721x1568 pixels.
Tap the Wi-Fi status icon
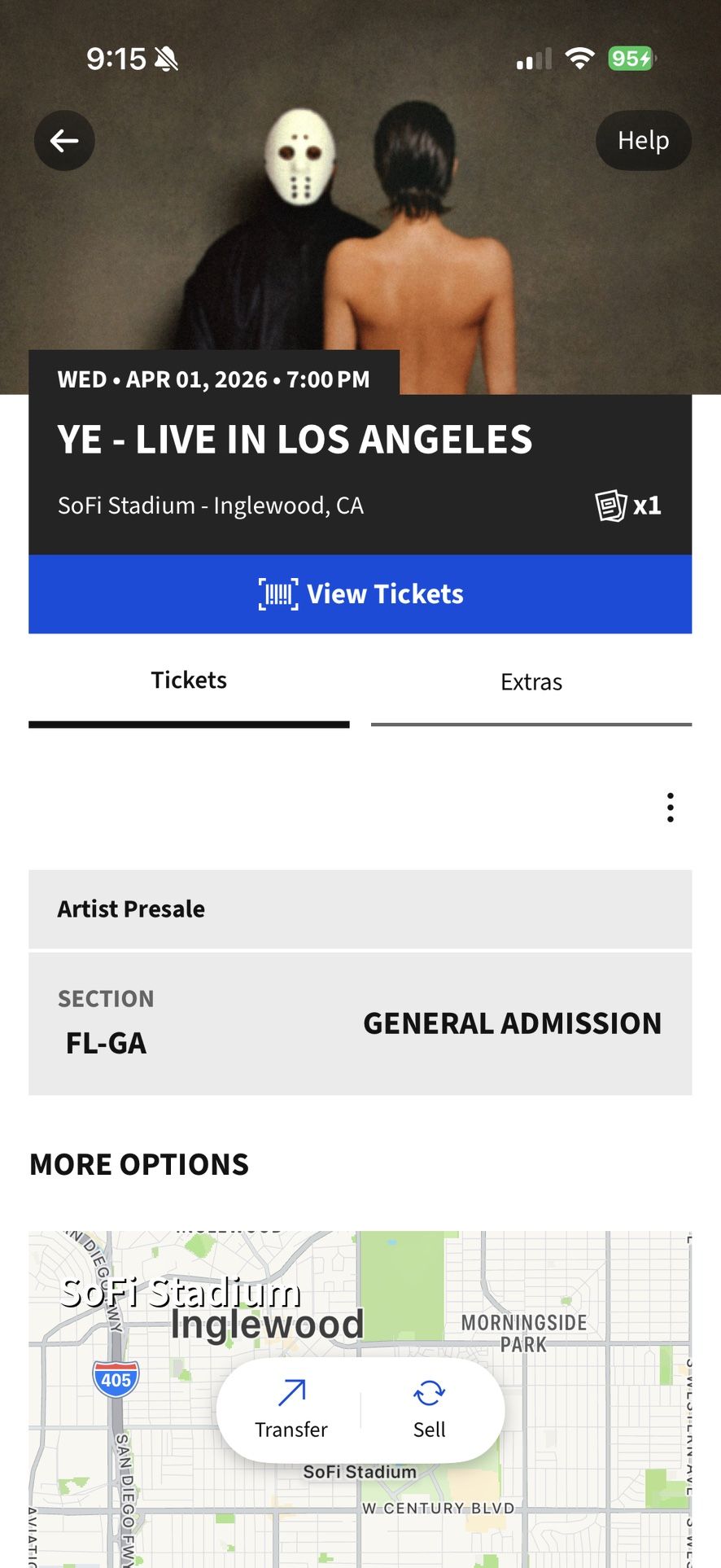tap(579, 59)
